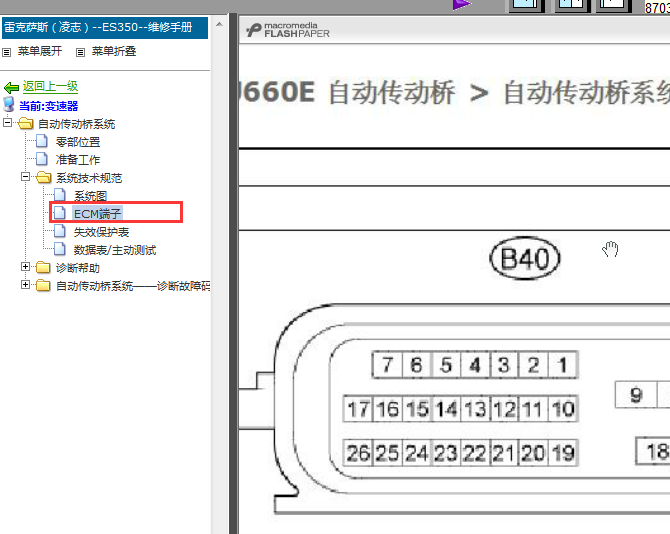Image resolution: width=670 pixels, height=534 pixels.
Task: Click pin 26 in the connector diagram
Action: 358,453
